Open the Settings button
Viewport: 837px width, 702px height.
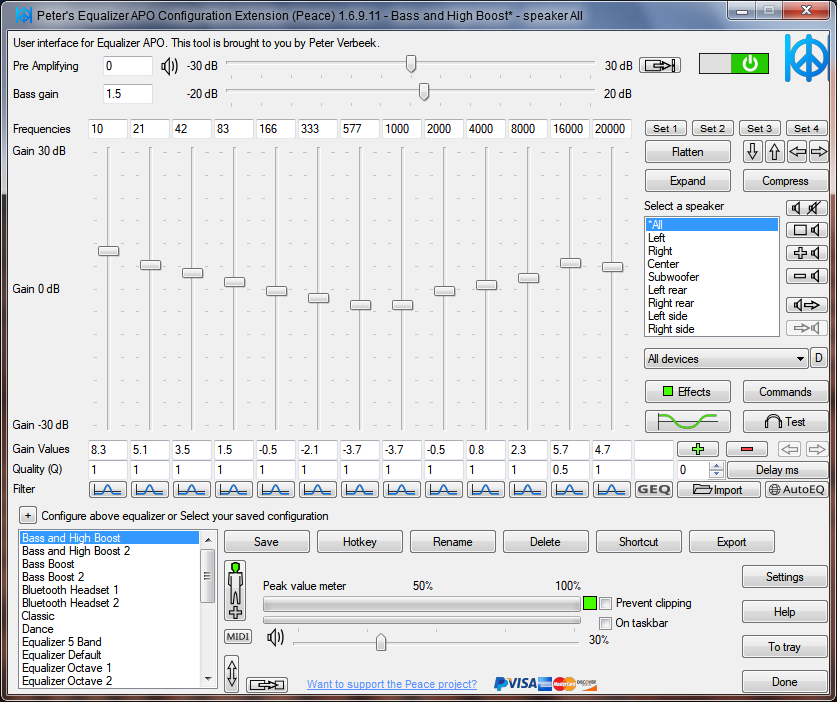click(x=784, y=577)
